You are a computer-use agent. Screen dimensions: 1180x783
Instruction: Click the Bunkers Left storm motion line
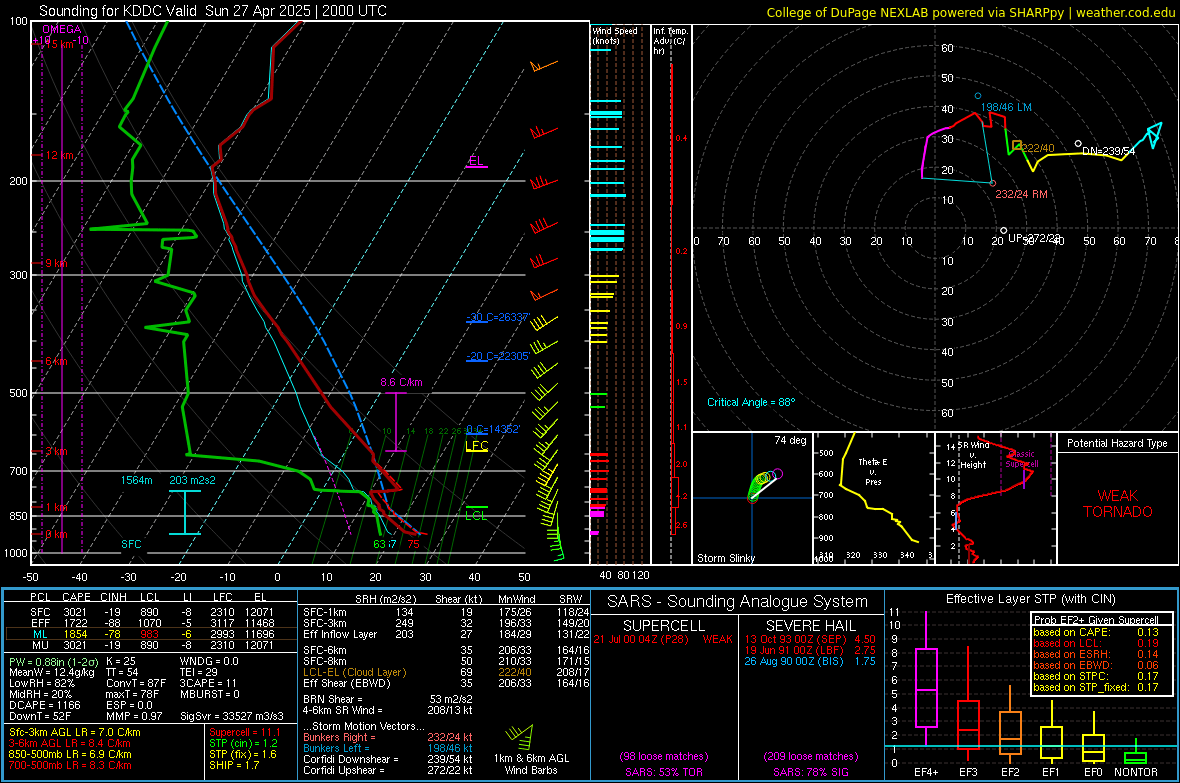388,748
